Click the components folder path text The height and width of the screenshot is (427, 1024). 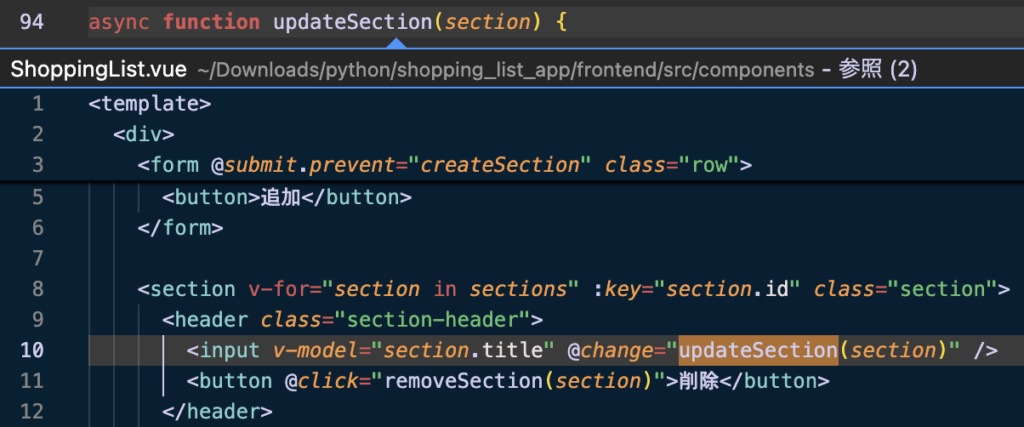(x=506, y=71)
